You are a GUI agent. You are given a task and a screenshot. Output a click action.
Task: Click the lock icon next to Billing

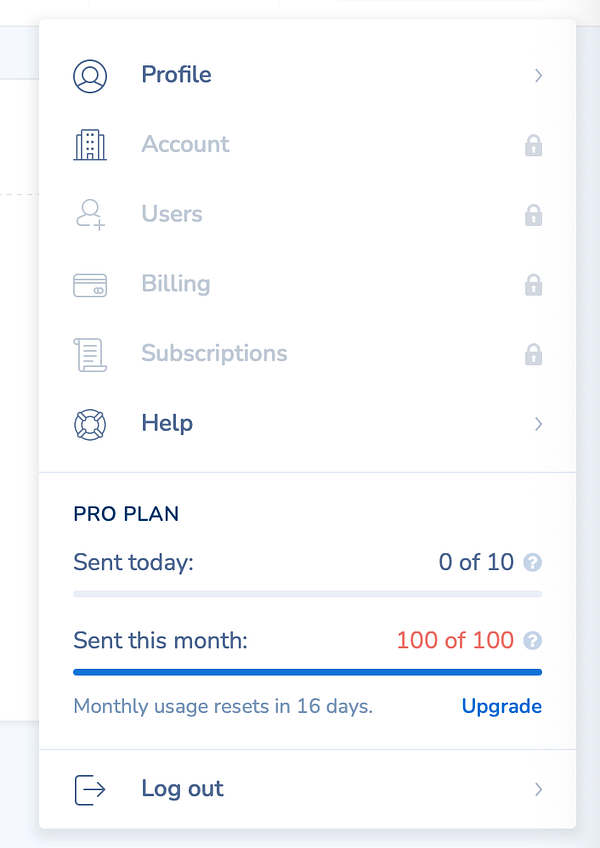coord(534,284)
